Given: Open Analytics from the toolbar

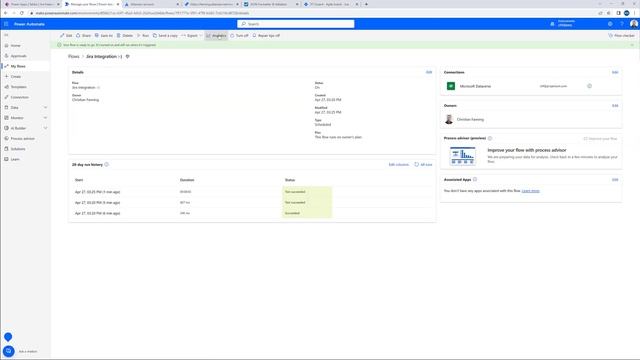Looking at the screenshot, I should click(216, 36).
